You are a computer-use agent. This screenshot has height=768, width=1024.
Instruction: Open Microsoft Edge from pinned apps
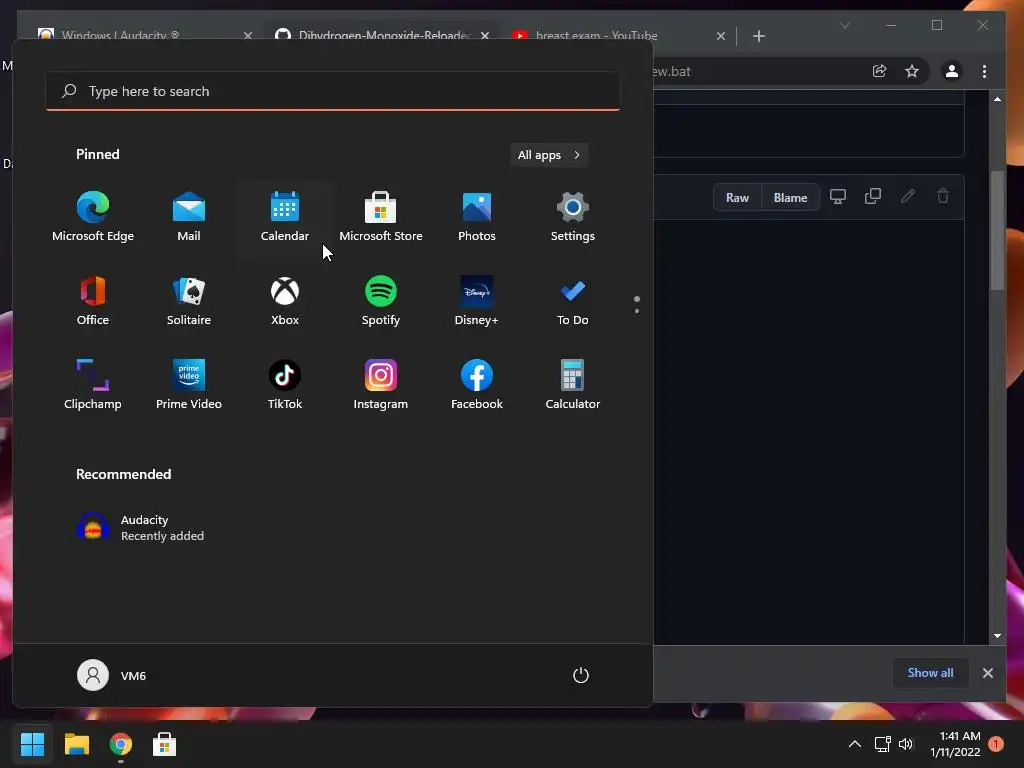click(x=93, y=217)
